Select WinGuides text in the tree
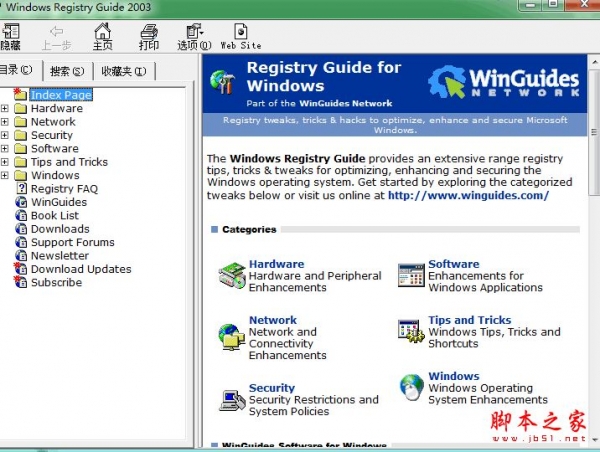This screenshot has height=452, width=600. 59,202
